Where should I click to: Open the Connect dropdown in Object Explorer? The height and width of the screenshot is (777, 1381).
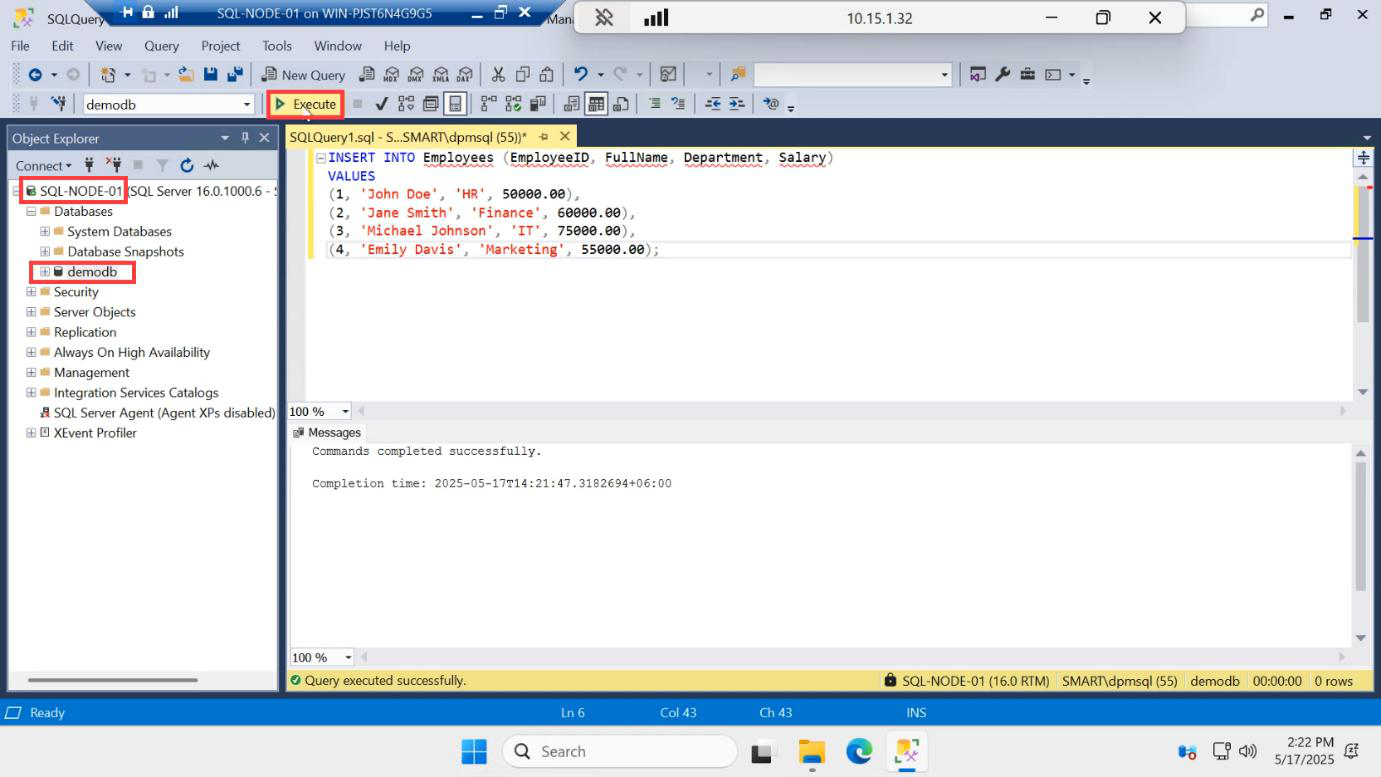[x=43, y=166]
